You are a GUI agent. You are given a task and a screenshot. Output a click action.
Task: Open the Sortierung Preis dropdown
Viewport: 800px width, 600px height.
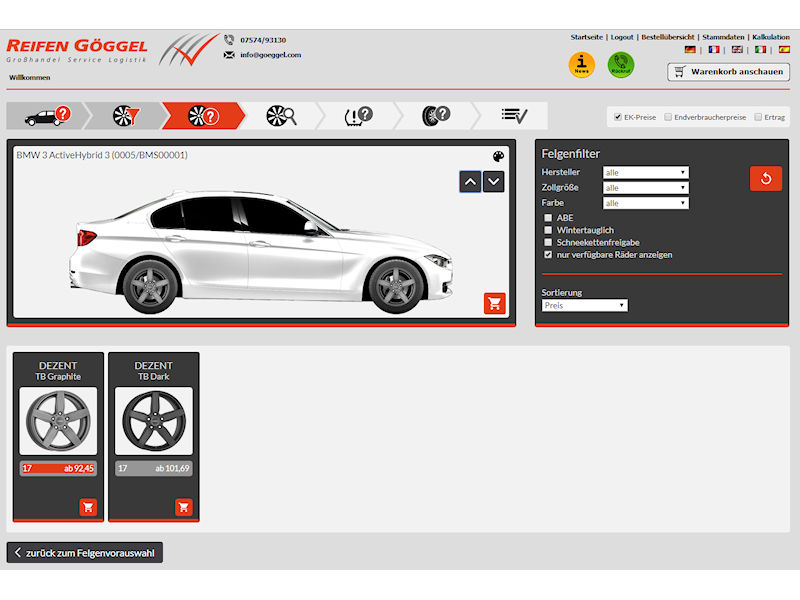[585, 305]
